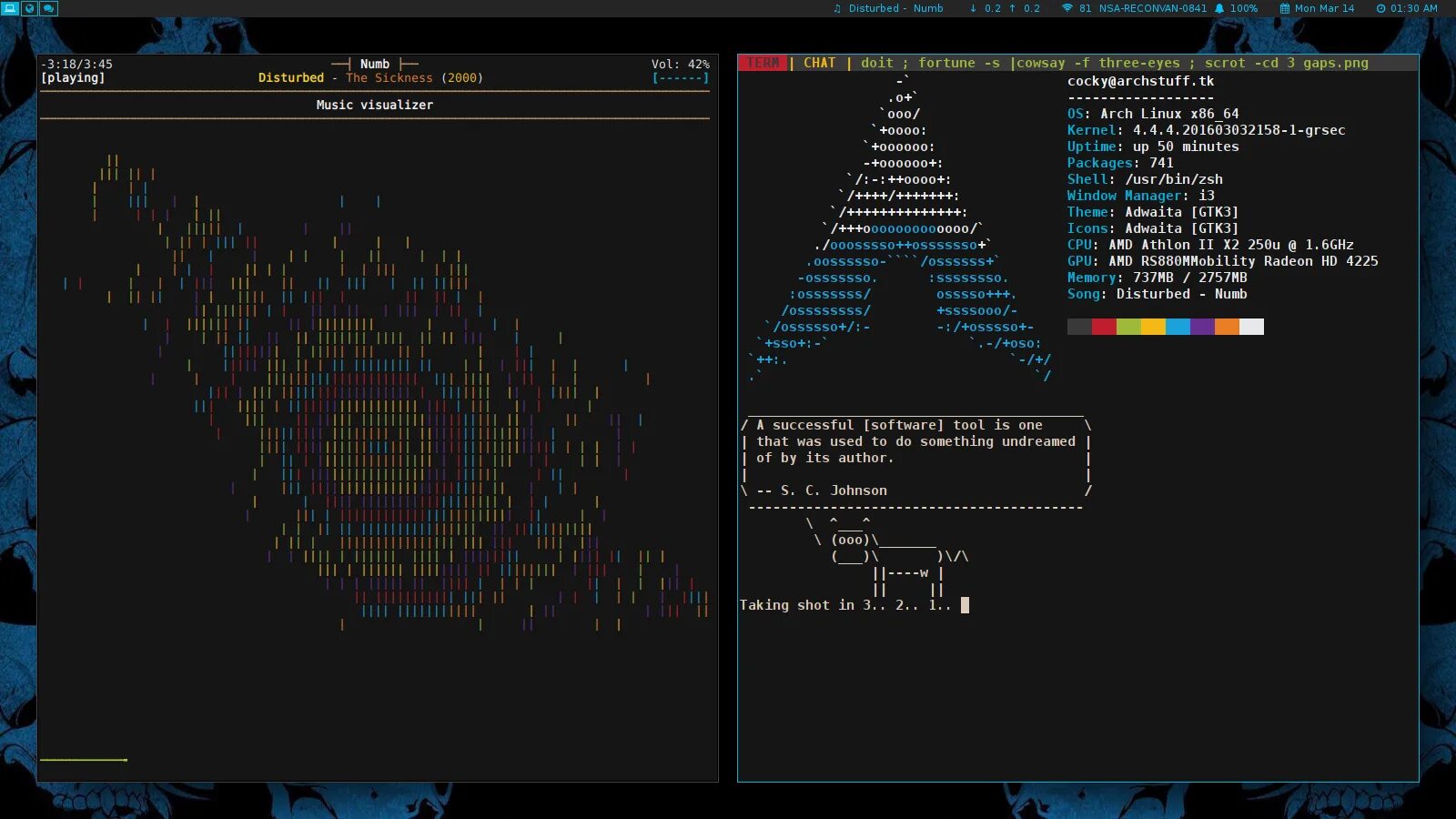Click the dark gray color block
The width and height of the screenshot is (1456, 819).
coord(1079,327)
